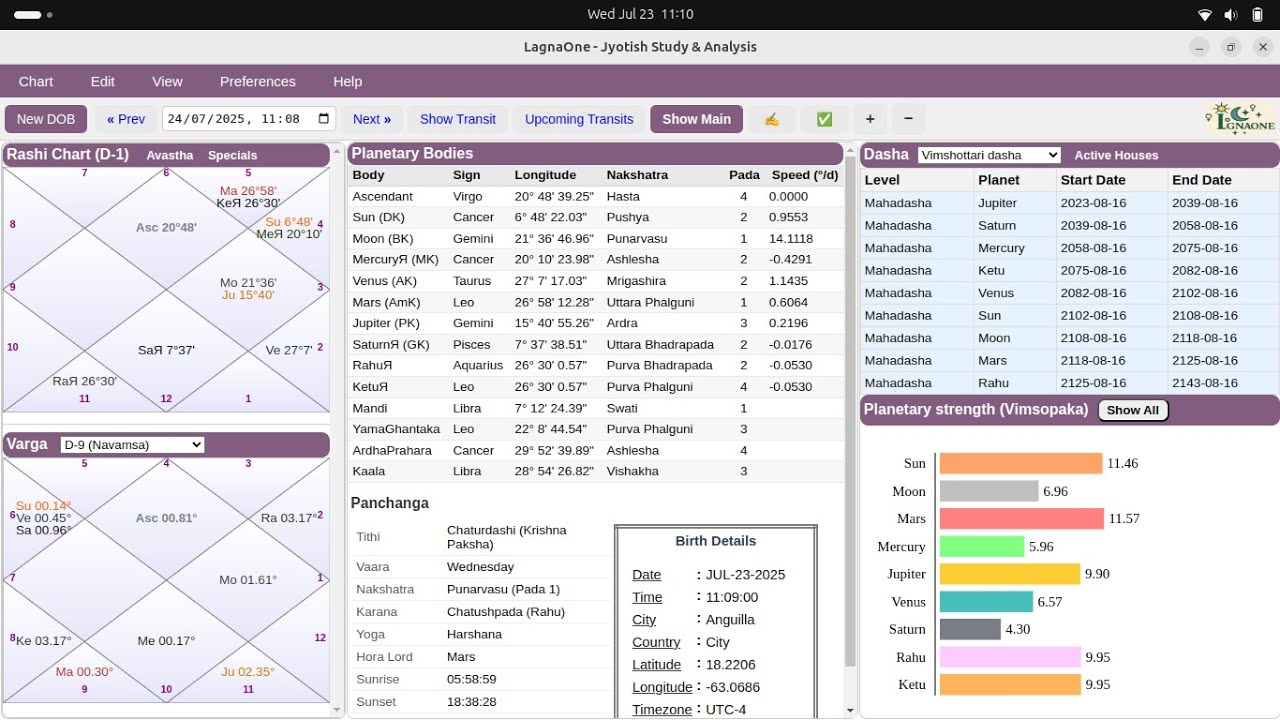Click the Prev navigation button
This screenshot has width=1280, height=720.
pos(126,118)
